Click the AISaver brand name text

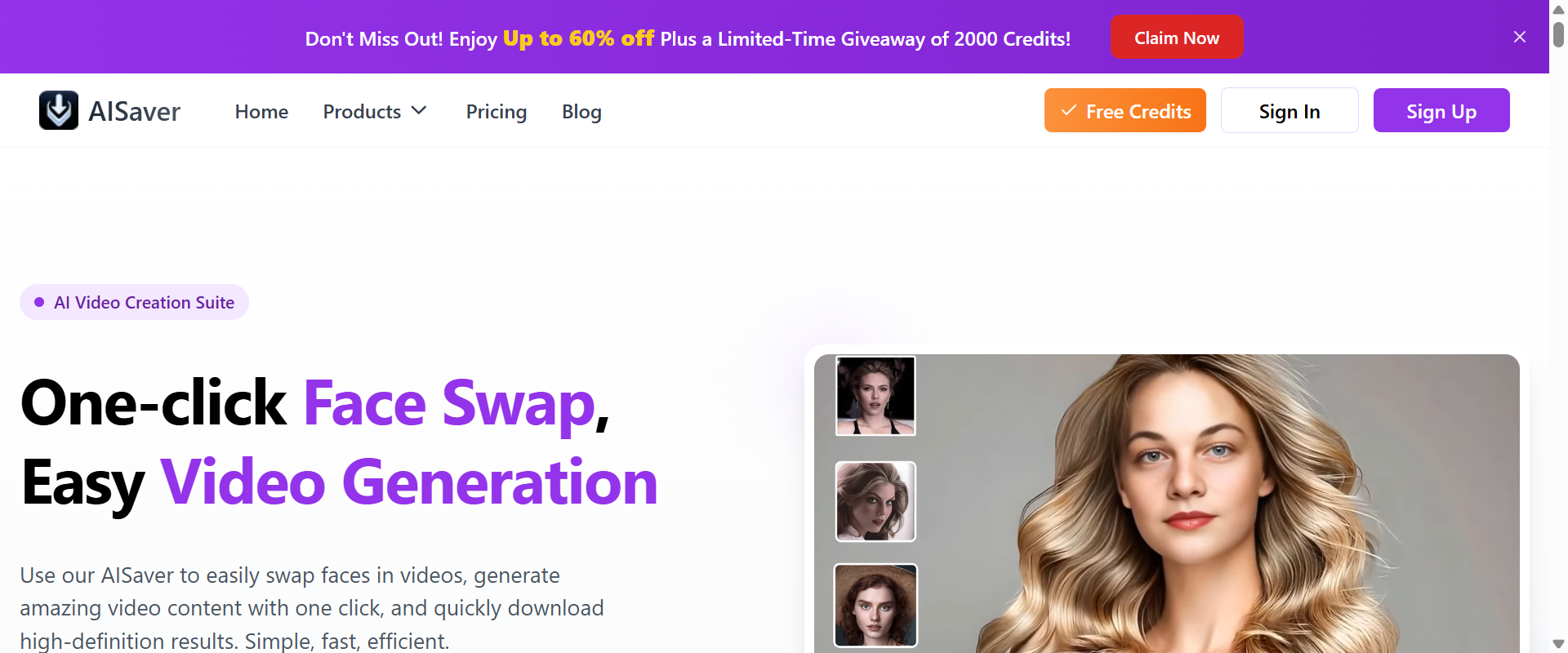click(134, 111)
